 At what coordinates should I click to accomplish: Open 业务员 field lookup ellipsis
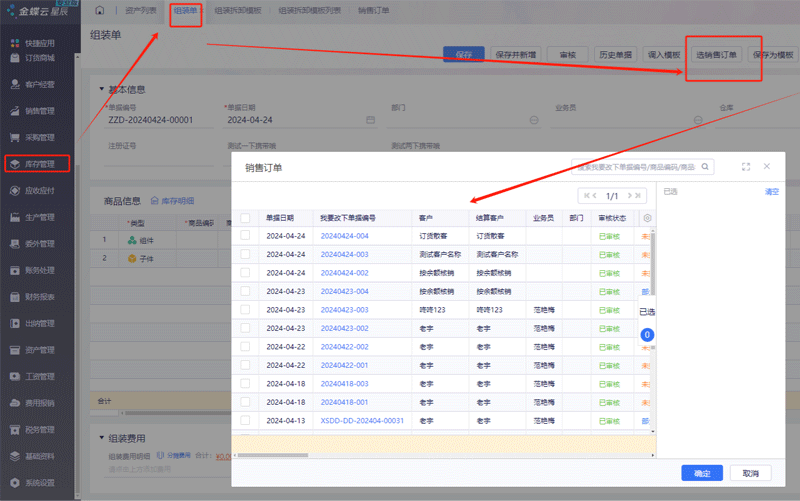[x=698, y=120]
